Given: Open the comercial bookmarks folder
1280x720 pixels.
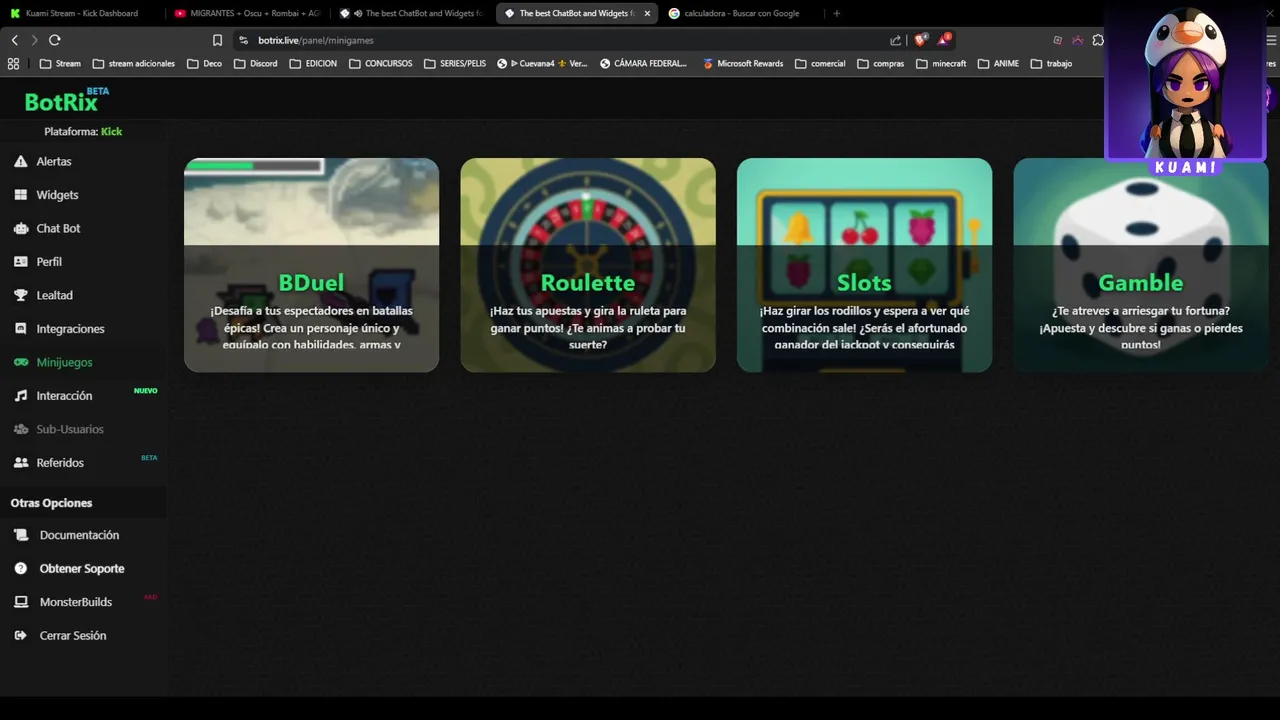Looking at the screenshot, I should pyautogui.click(x=820, y=63).
